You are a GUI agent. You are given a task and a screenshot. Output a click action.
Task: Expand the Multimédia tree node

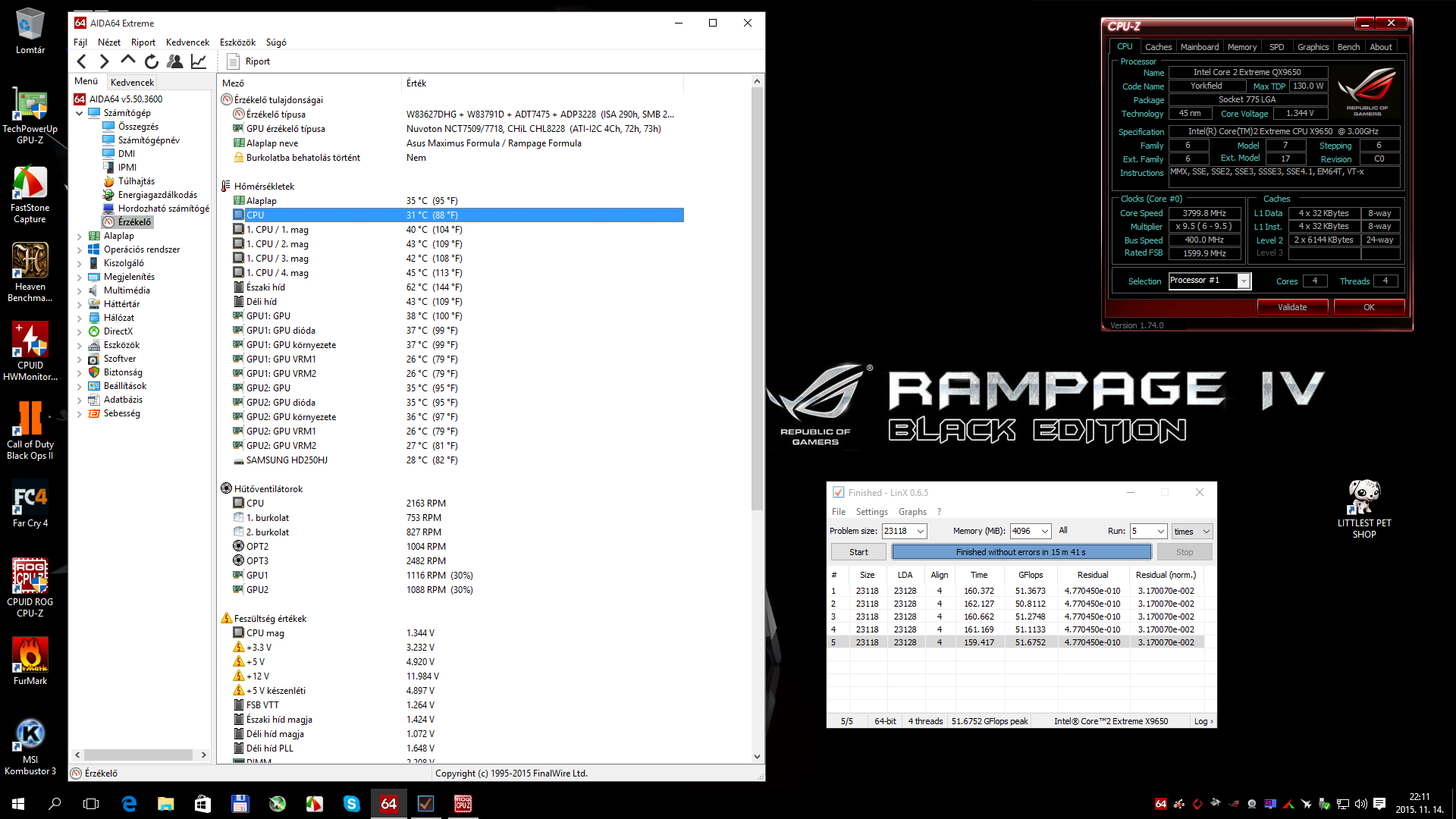pyautogui.click(x=79, y=290)
